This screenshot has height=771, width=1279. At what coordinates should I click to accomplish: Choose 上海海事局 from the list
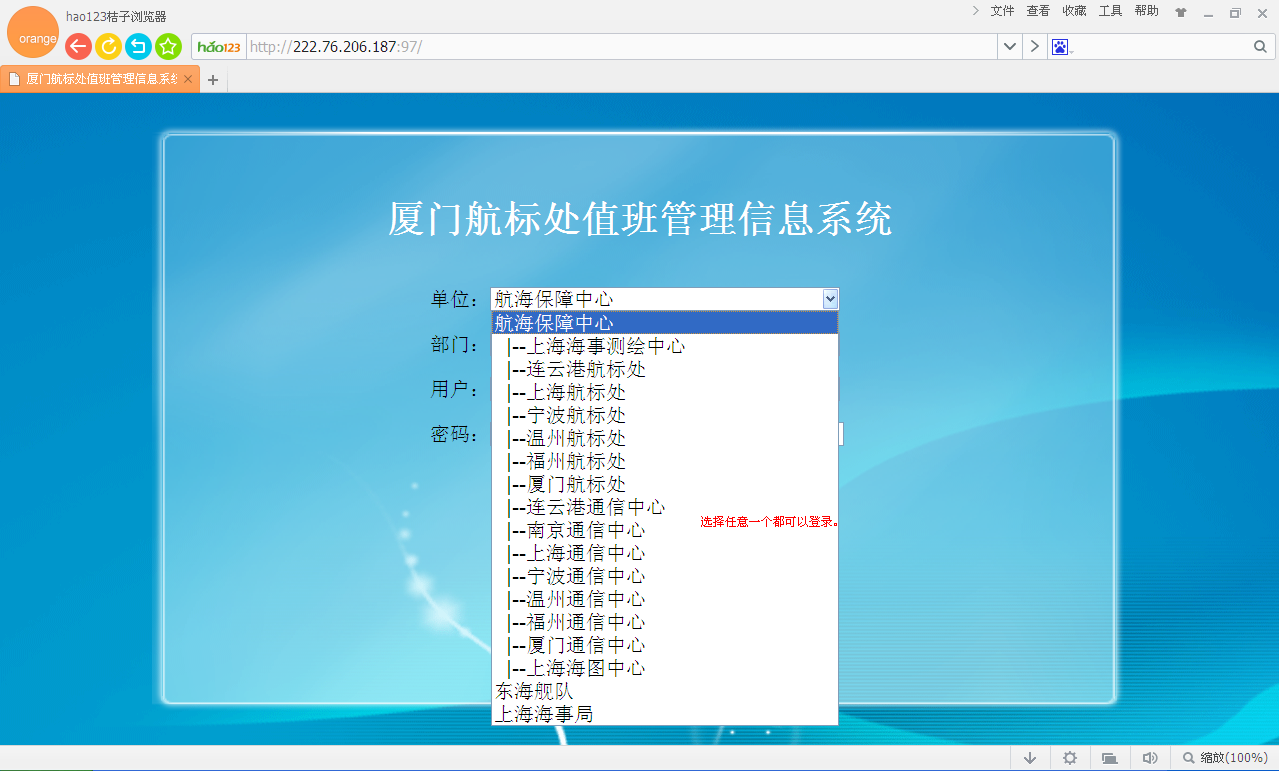[x=664, y=714]
